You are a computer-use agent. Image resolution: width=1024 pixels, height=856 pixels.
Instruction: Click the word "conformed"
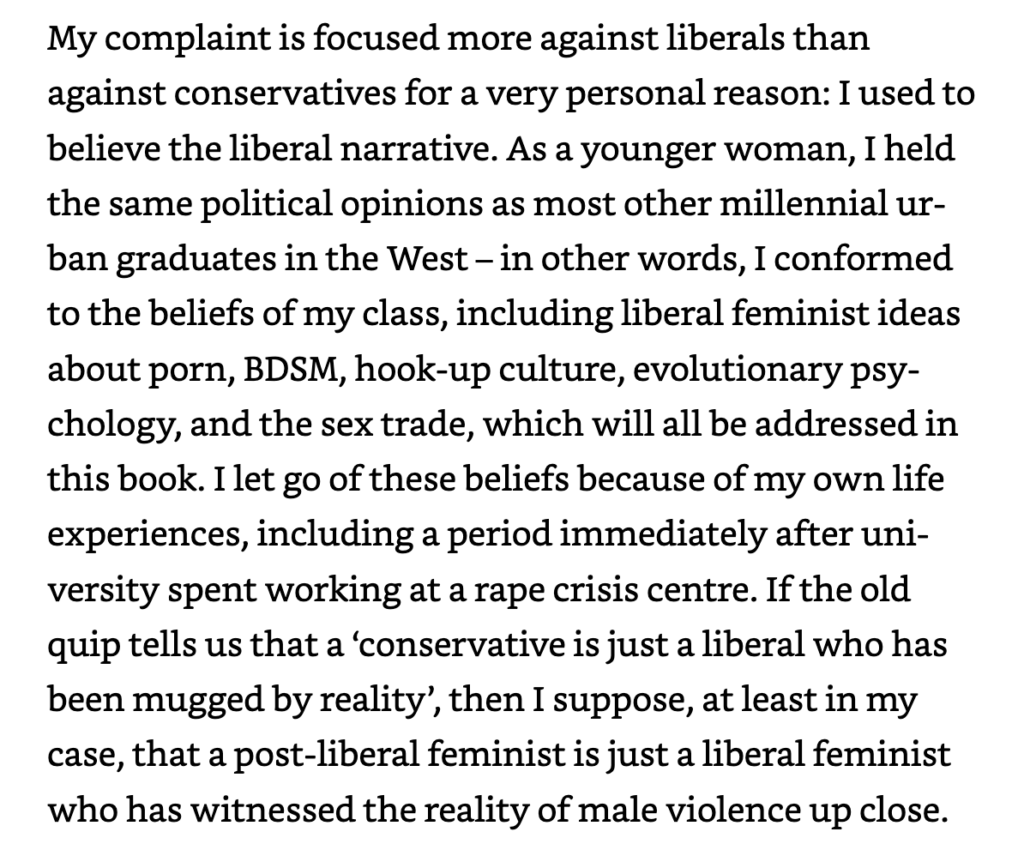[x=863, y=259]
